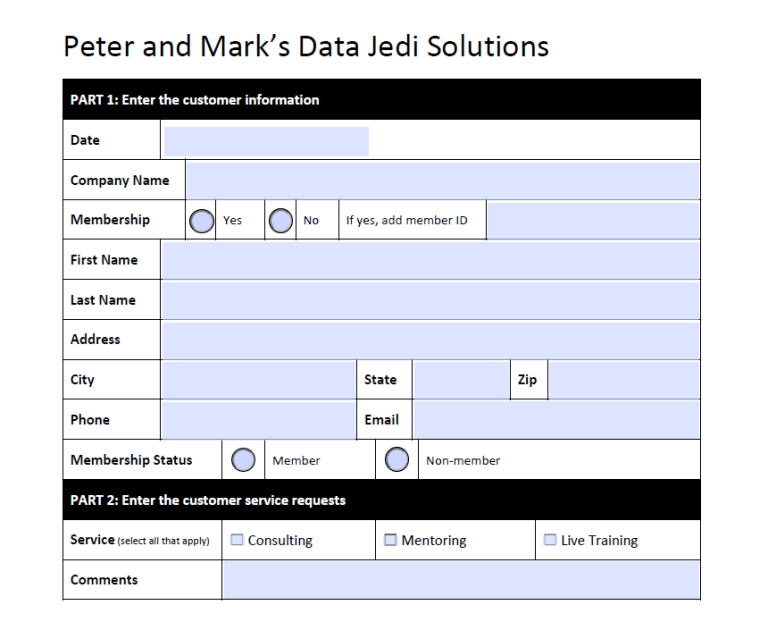Enable the Live Training checkbox
The image size is (768, 622).
pos(550,540)
